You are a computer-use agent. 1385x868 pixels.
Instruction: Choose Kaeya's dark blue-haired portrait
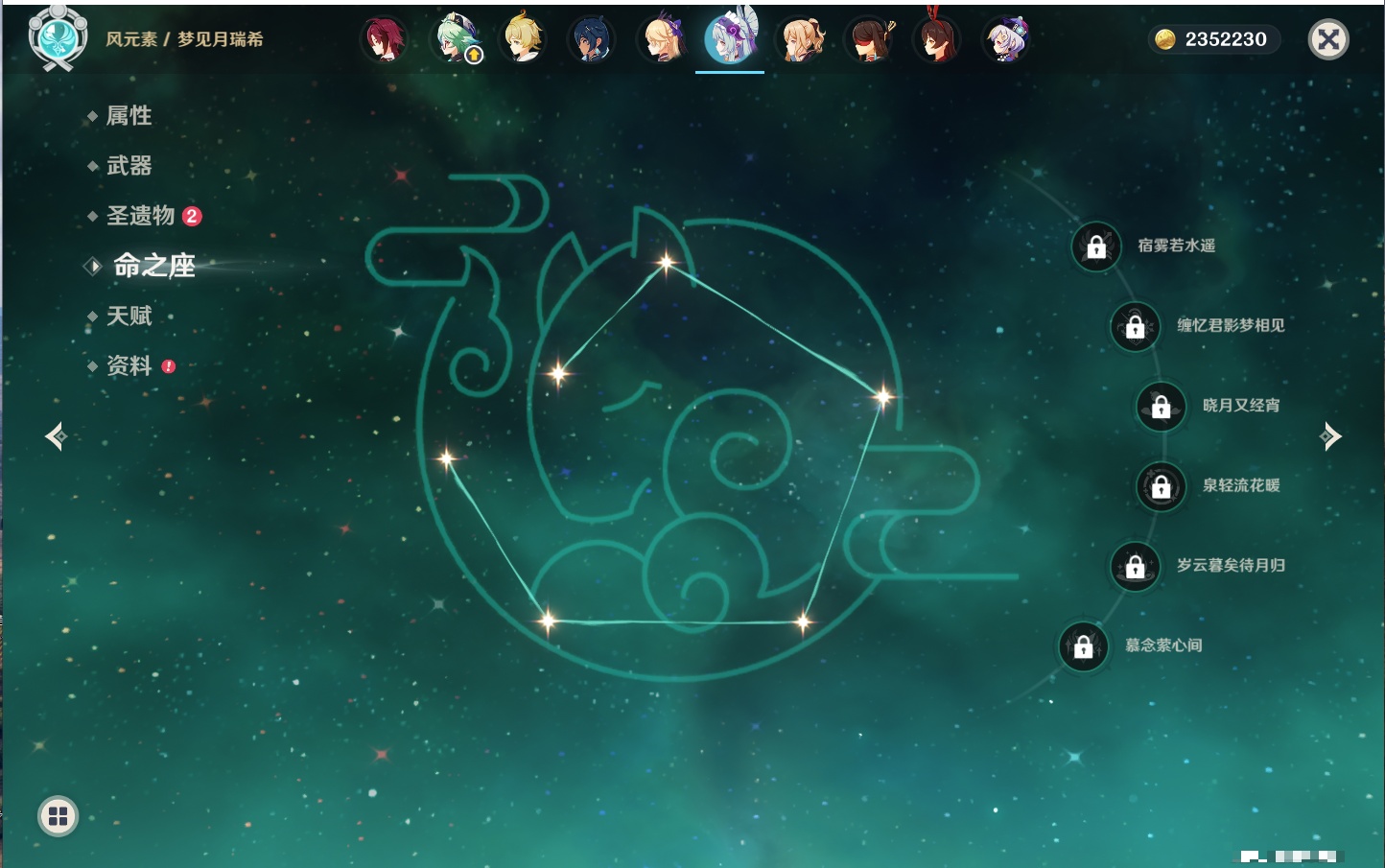[591, 40]
